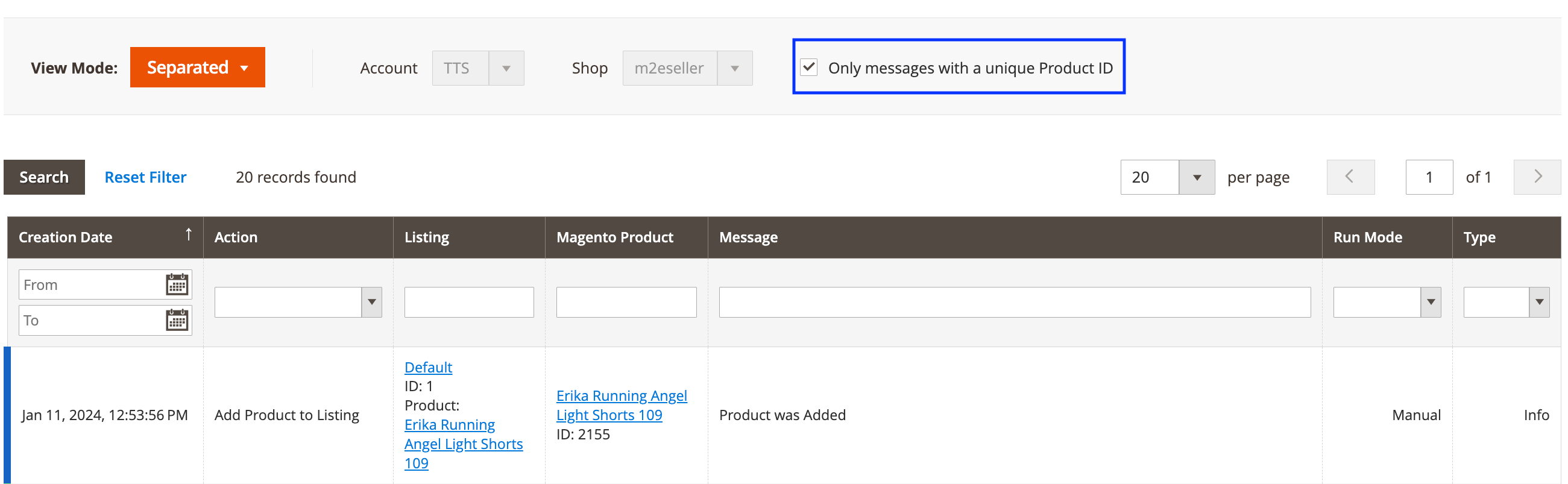This screenshot has height=484, width=1568.
Task: Open the Action filter dropdown
Action: coord(371,302)
